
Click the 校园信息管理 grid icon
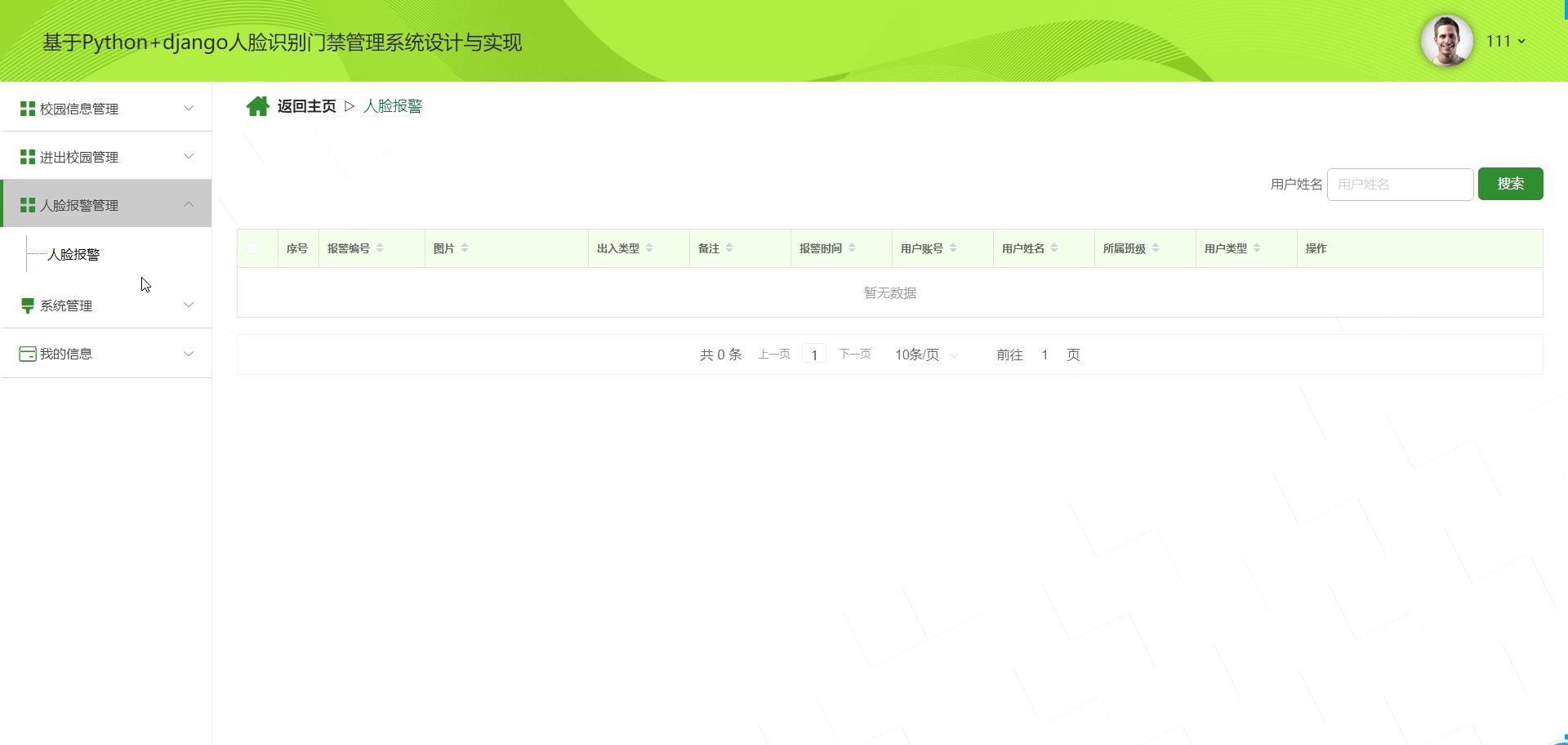pos(27,109)
